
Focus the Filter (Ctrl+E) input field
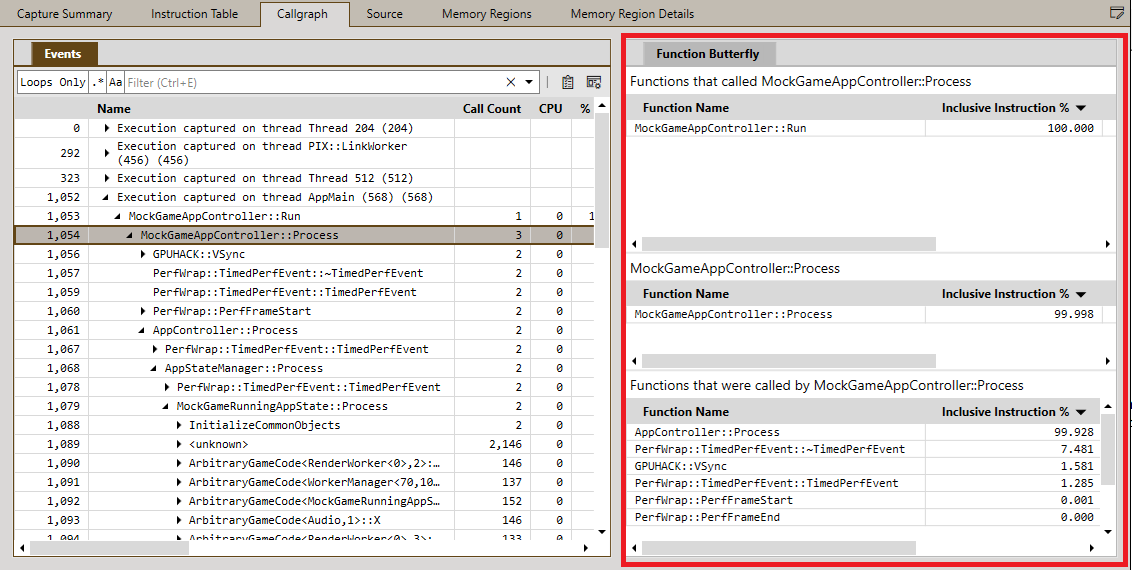pyautogui.click(x=314, y=82)
